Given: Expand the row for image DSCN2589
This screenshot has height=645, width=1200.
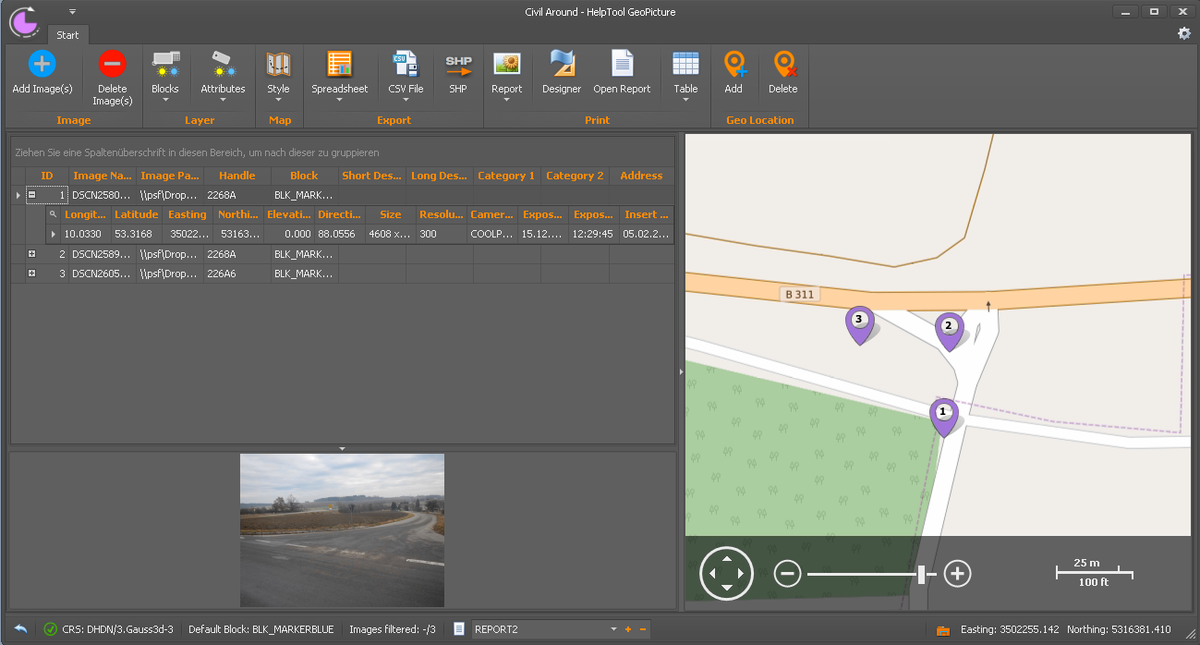Looking at the screenshot, I should [31, 254].
